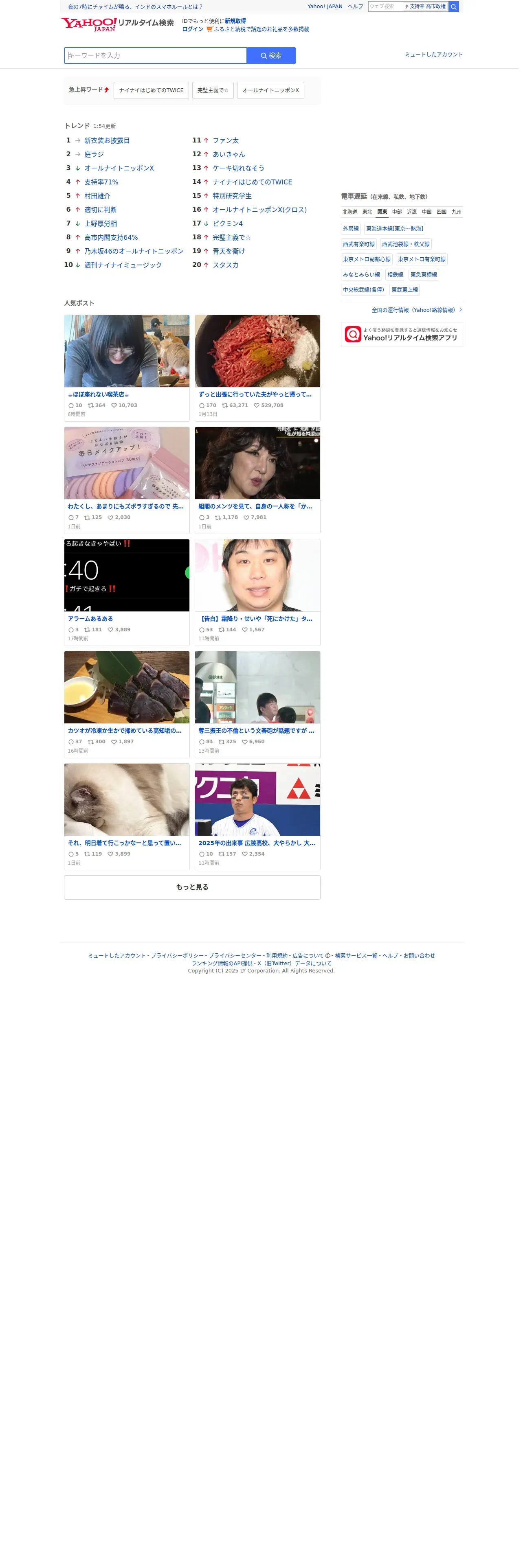The image size is (523, 1568).
Task: Focus the キーワードを入力 search field
Action: pos(156,56)
